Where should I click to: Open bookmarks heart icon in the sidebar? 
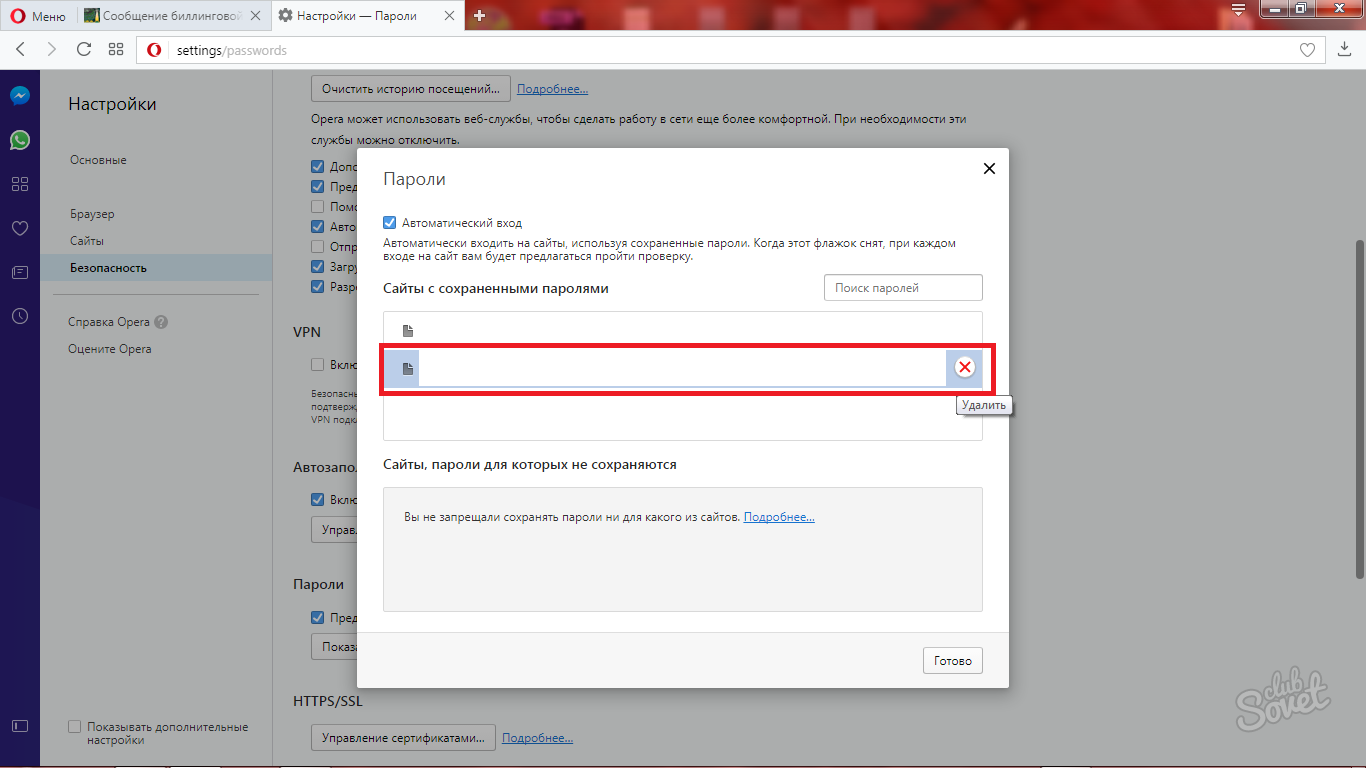(20, 228)
